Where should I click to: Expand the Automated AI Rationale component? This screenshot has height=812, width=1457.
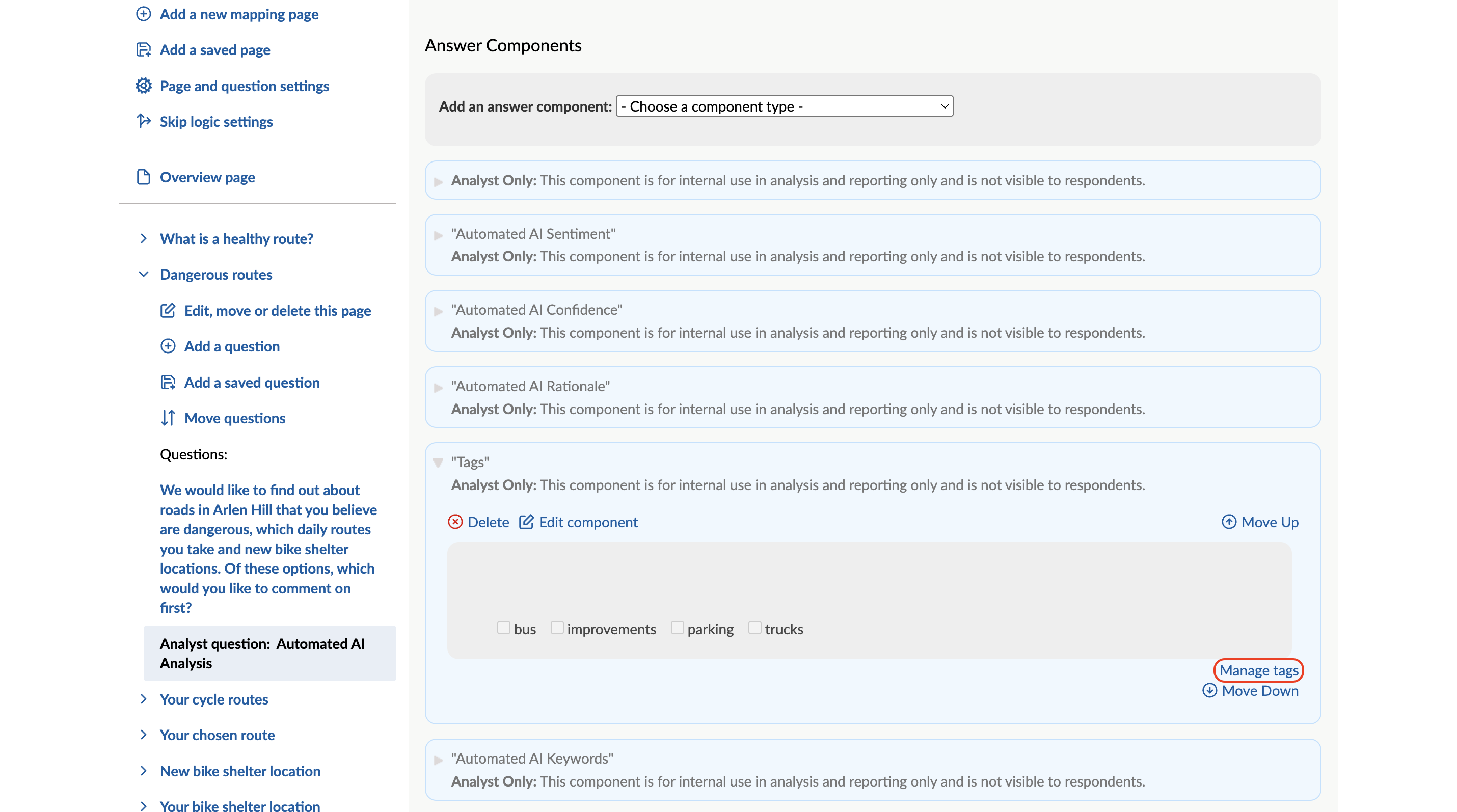tap(438, 388)
